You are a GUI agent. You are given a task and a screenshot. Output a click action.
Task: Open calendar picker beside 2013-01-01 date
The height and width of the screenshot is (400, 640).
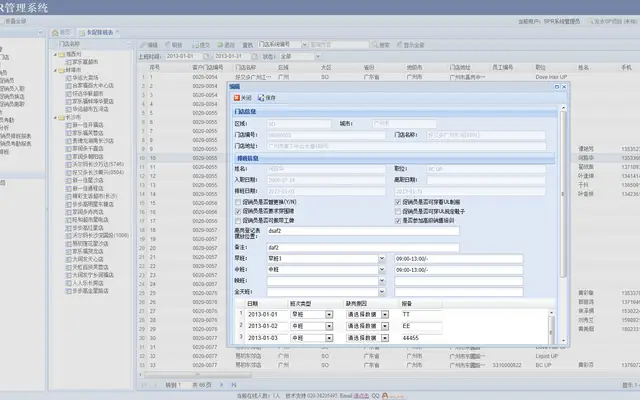pyautogui.click(x=206, y=56)
